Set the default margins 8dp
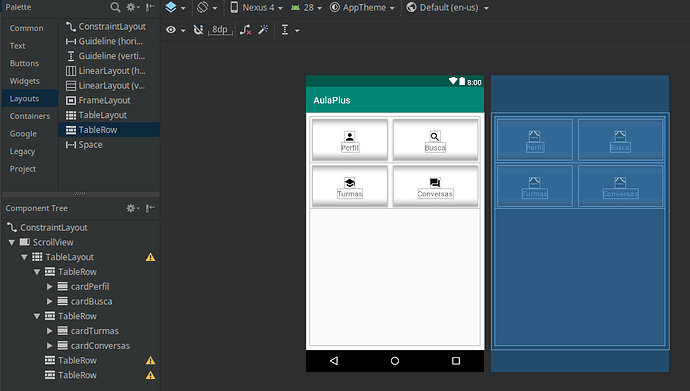690x391 pixels. [220, 30]
